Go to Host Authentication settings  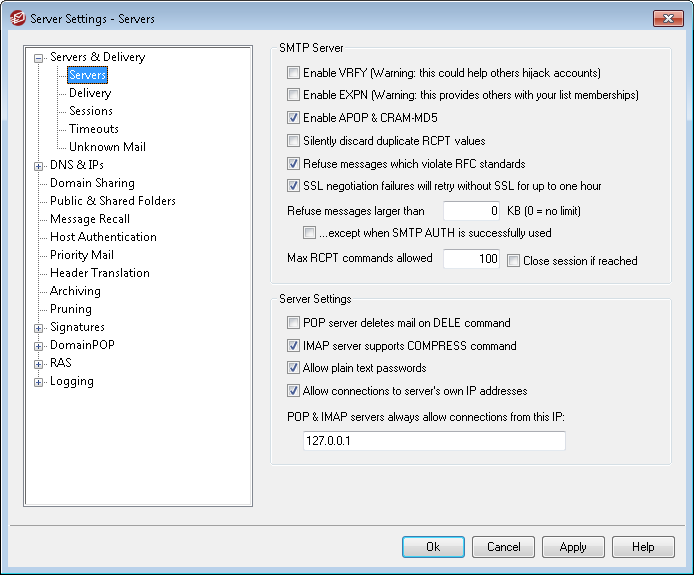[103, 237]
